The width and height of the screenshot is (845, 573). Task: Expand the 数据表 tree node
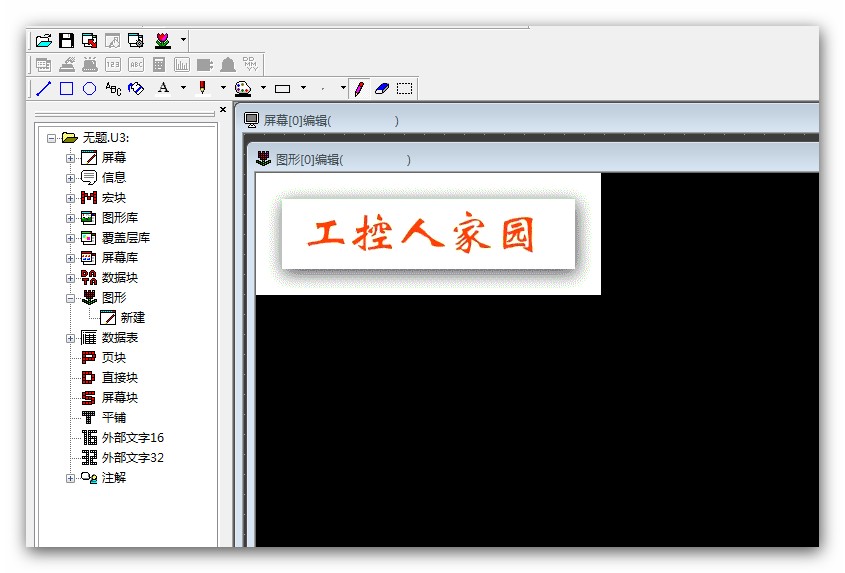tap(71, 338)
